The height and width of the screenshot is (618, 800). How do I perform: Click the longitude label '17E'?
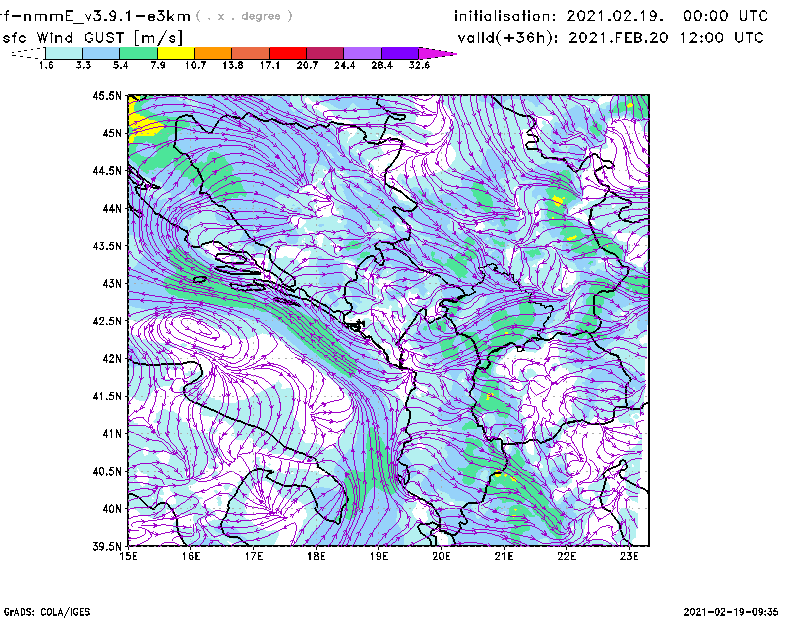click(x=254, y=556)
